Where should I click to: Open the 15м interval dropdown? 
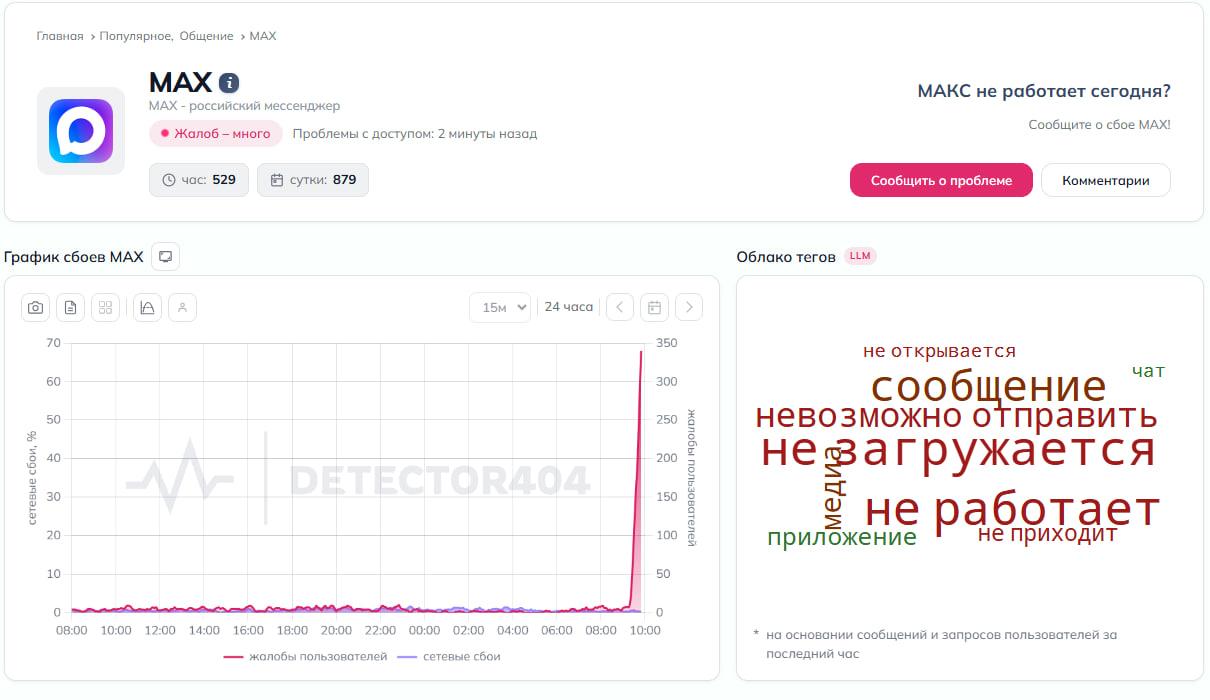[499, 307]
